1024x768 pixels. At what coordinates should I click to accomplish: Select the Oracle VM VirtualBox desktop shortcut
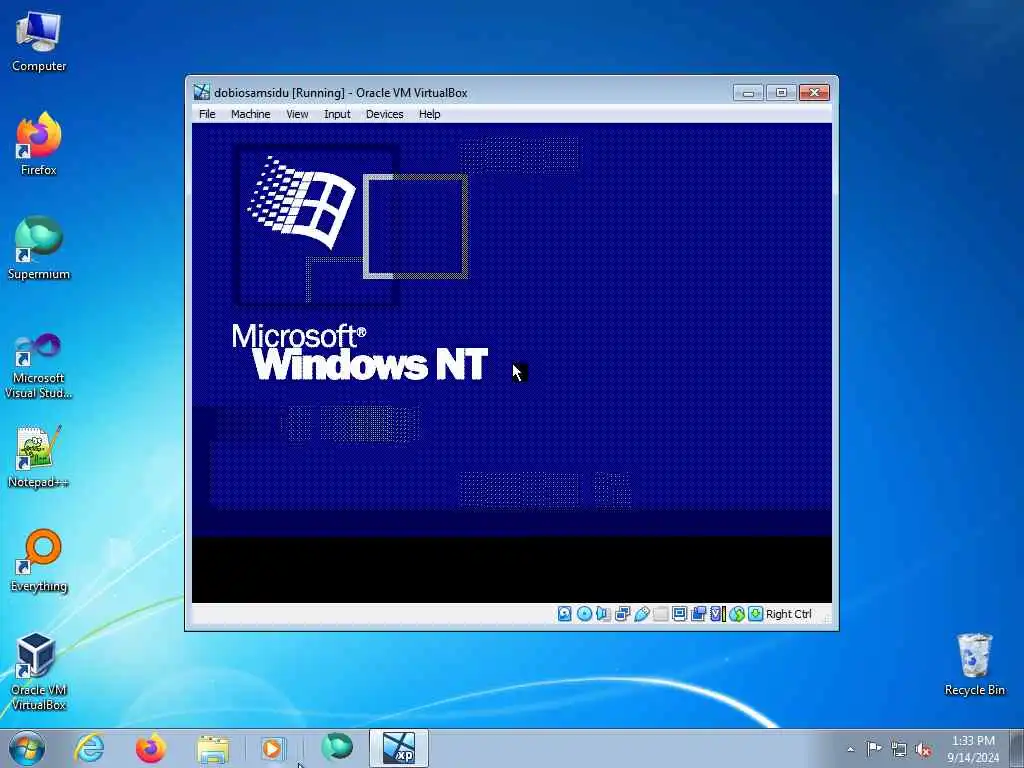click(39, 671)
